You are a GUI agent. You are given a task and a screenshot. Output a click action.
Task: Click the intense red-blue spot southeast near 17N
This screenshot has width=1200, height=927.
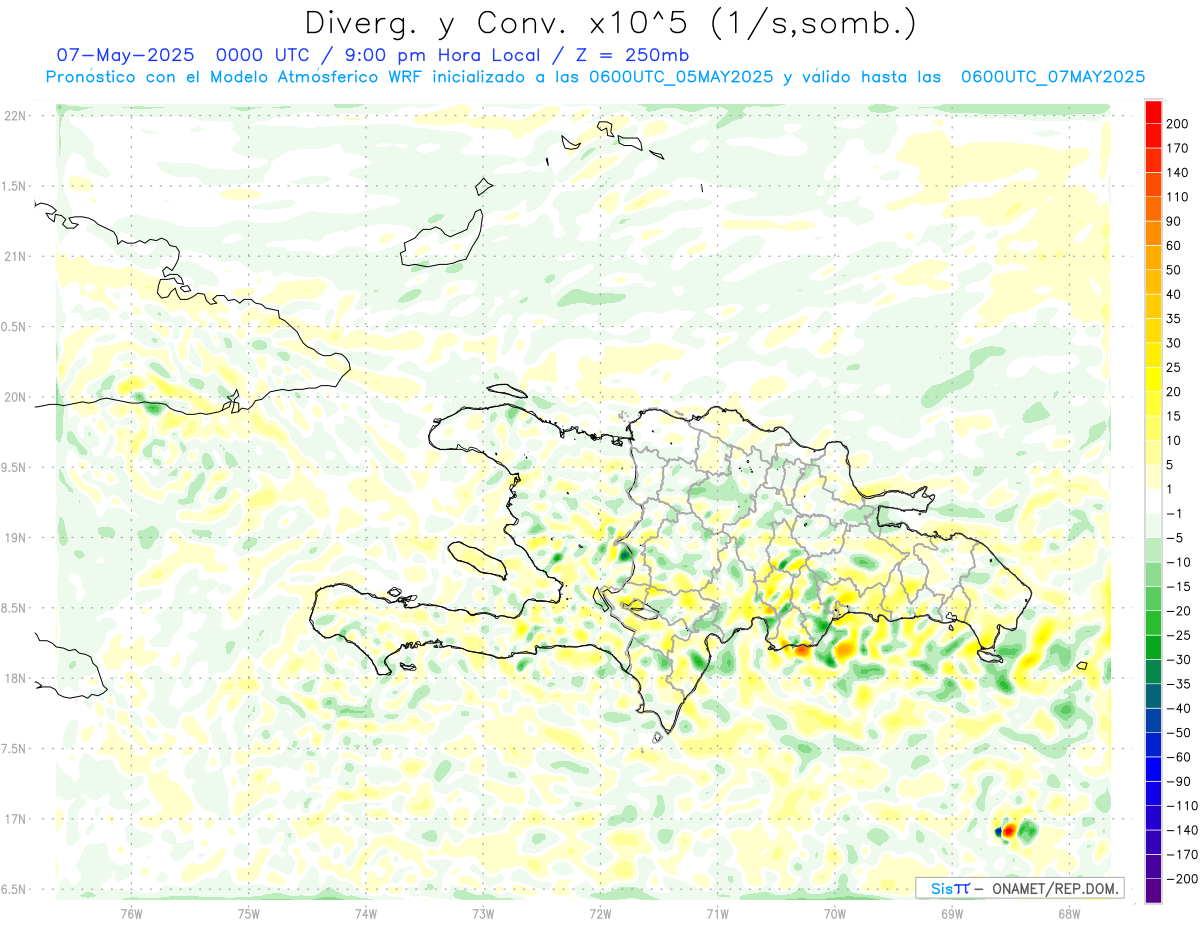1006,830
